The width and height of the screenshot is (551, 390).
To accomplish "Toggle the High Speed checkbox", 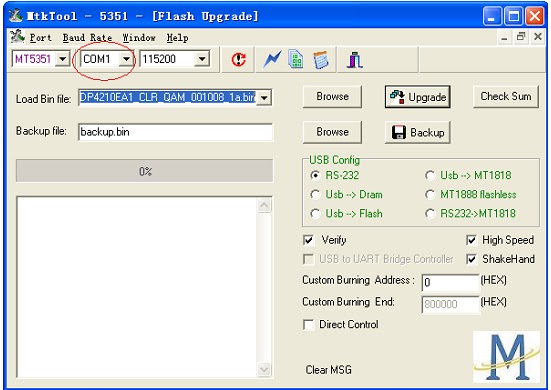I will point(471,240).
